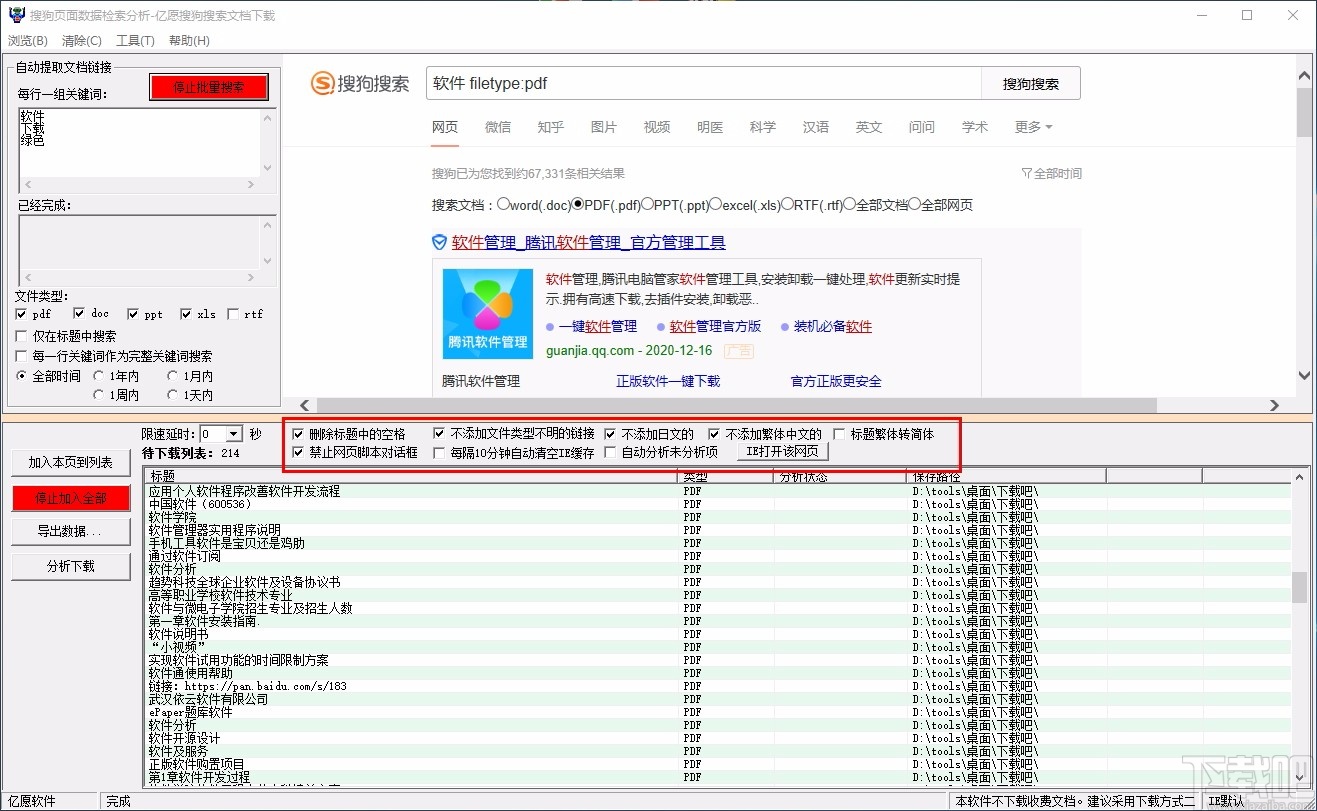
Task: Click the red 停止批量搜索 button
Action: point(208,87)
